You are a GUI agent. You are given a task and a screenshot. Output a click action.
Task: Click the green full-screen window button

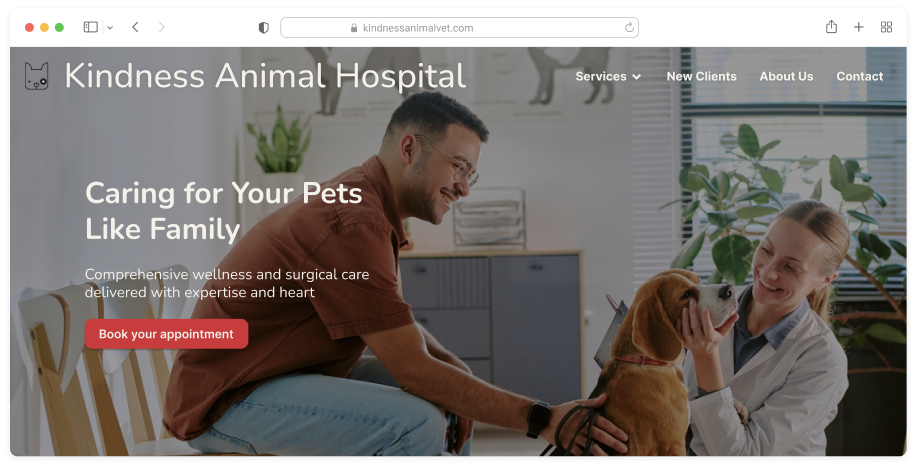pyautogui.click(x=59, y=27)
